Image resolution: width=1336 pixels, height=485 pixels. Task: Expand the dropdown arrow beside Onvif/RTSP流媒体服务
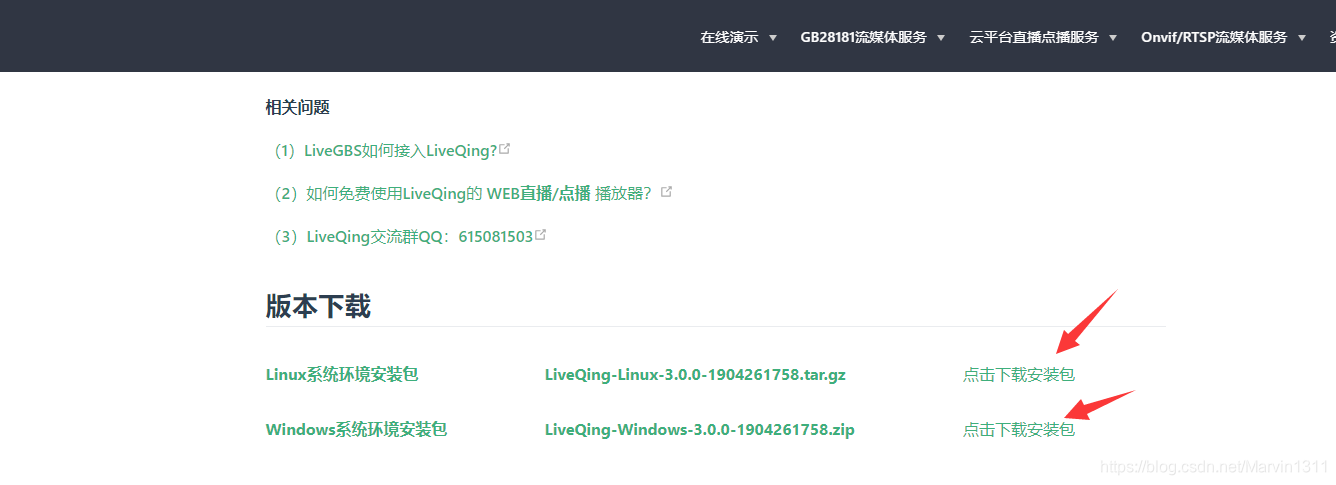pyautogui.click(x=1301, y=38)
